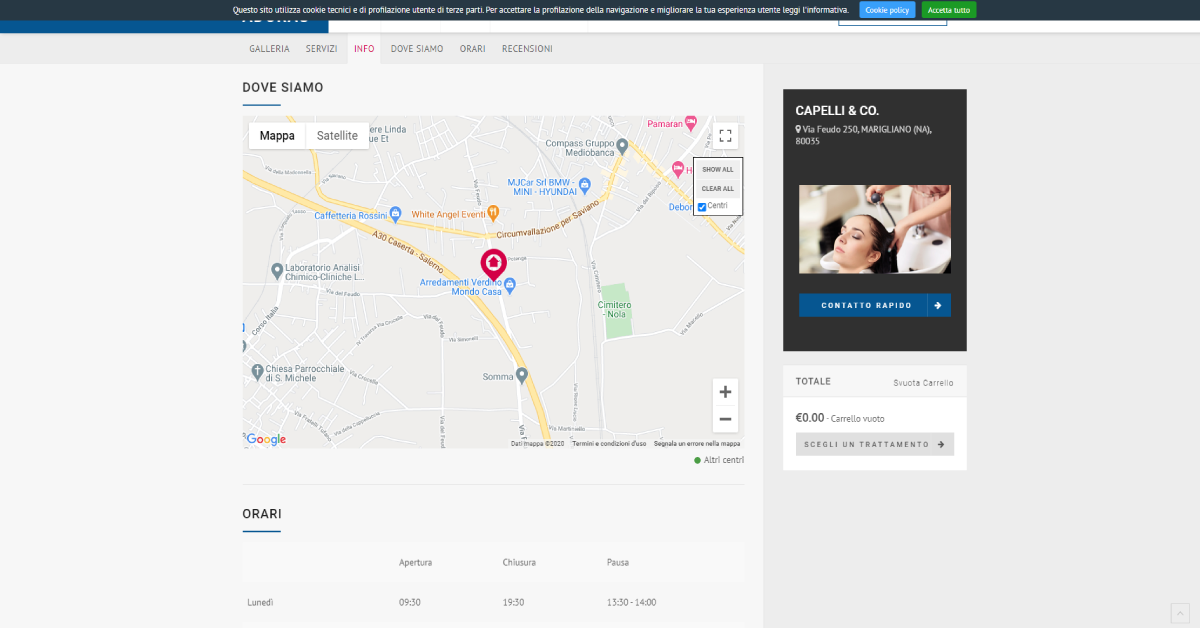Select the Laboratorio Analisi Chimico-Cliniche marker
1200x628 pixels.
pyautogui.click(x=277, y=270)
